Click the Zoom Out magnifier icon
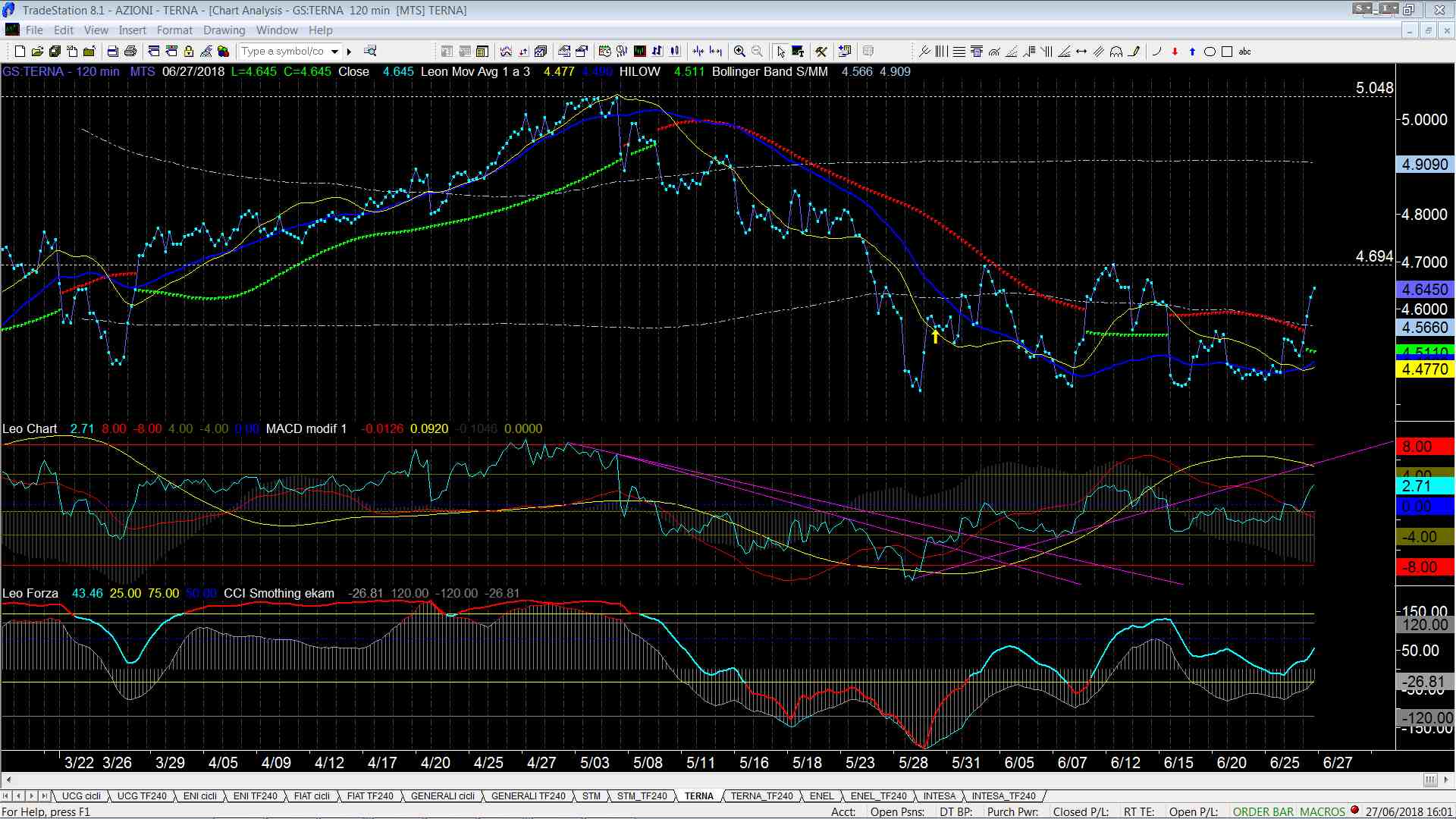The width and height of the screenshot is (1456, 819). tap(757, 52)
